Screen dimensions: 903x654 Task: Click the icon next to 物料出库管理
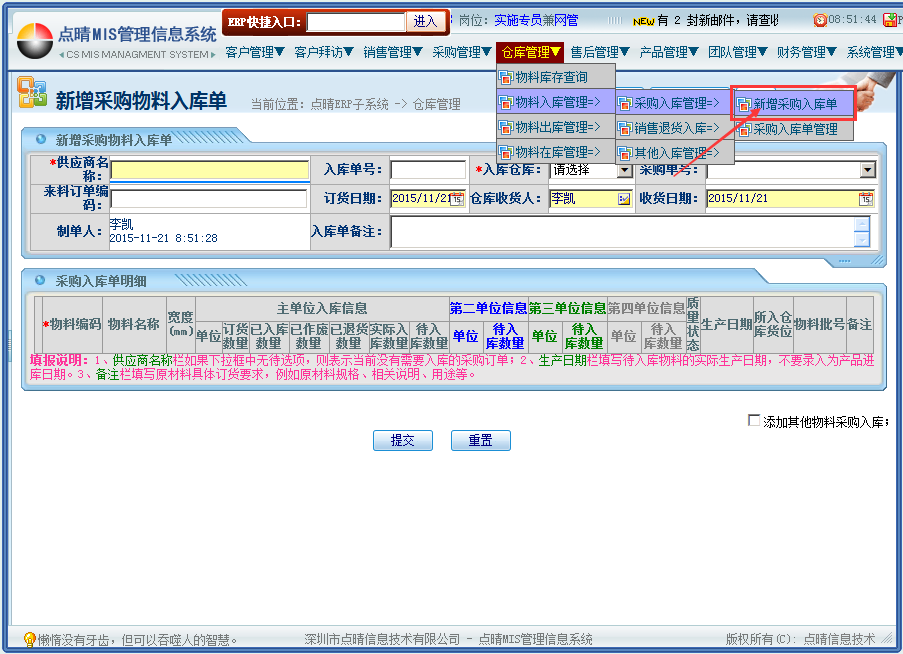coord(506,127)
